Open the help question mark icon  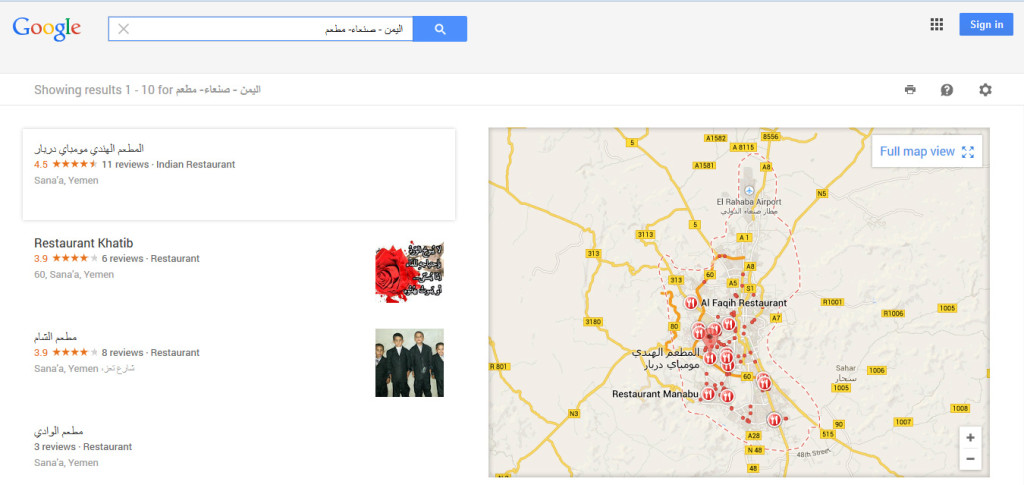[x=947, y=90]
